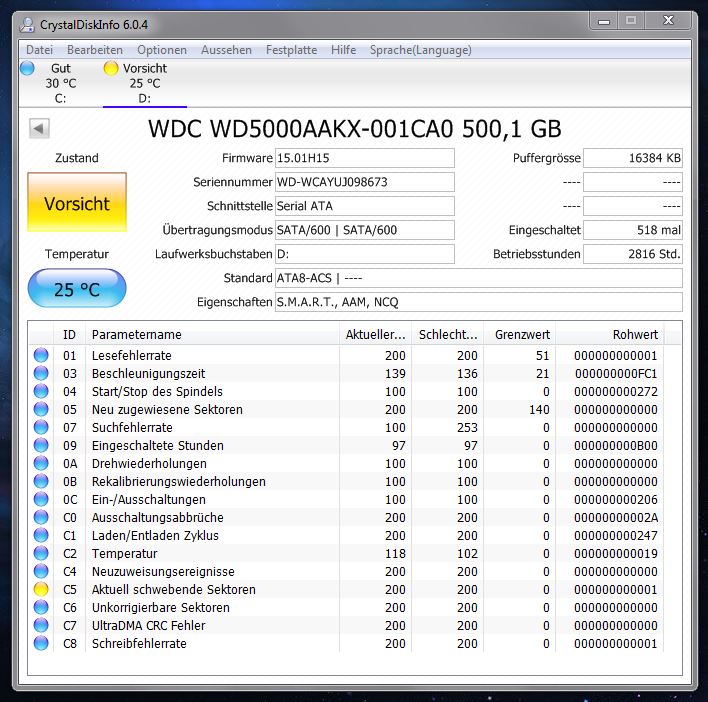This screenshot has height=702, width=708.
Task: Click status orb in Neu zugewiesene Sektoren row
Action: tap(41, 409)
